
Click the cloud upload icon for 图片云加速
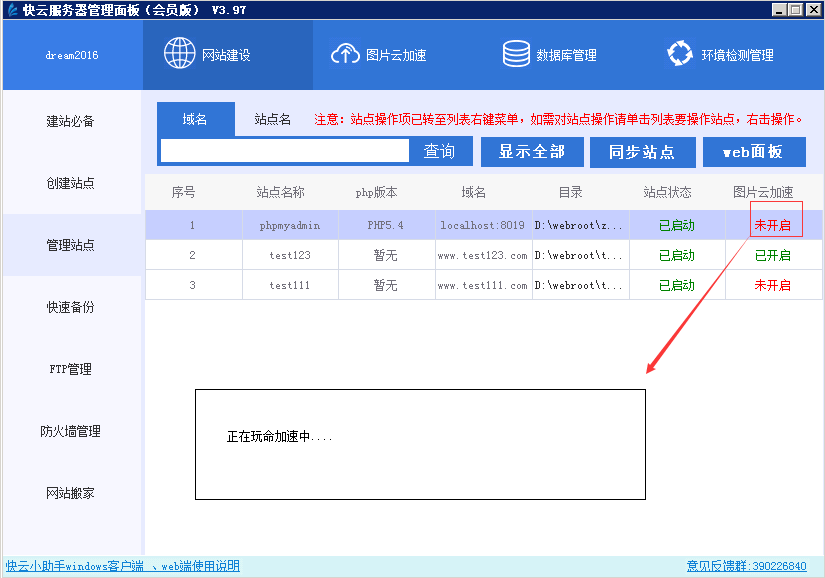click(345, 54)
